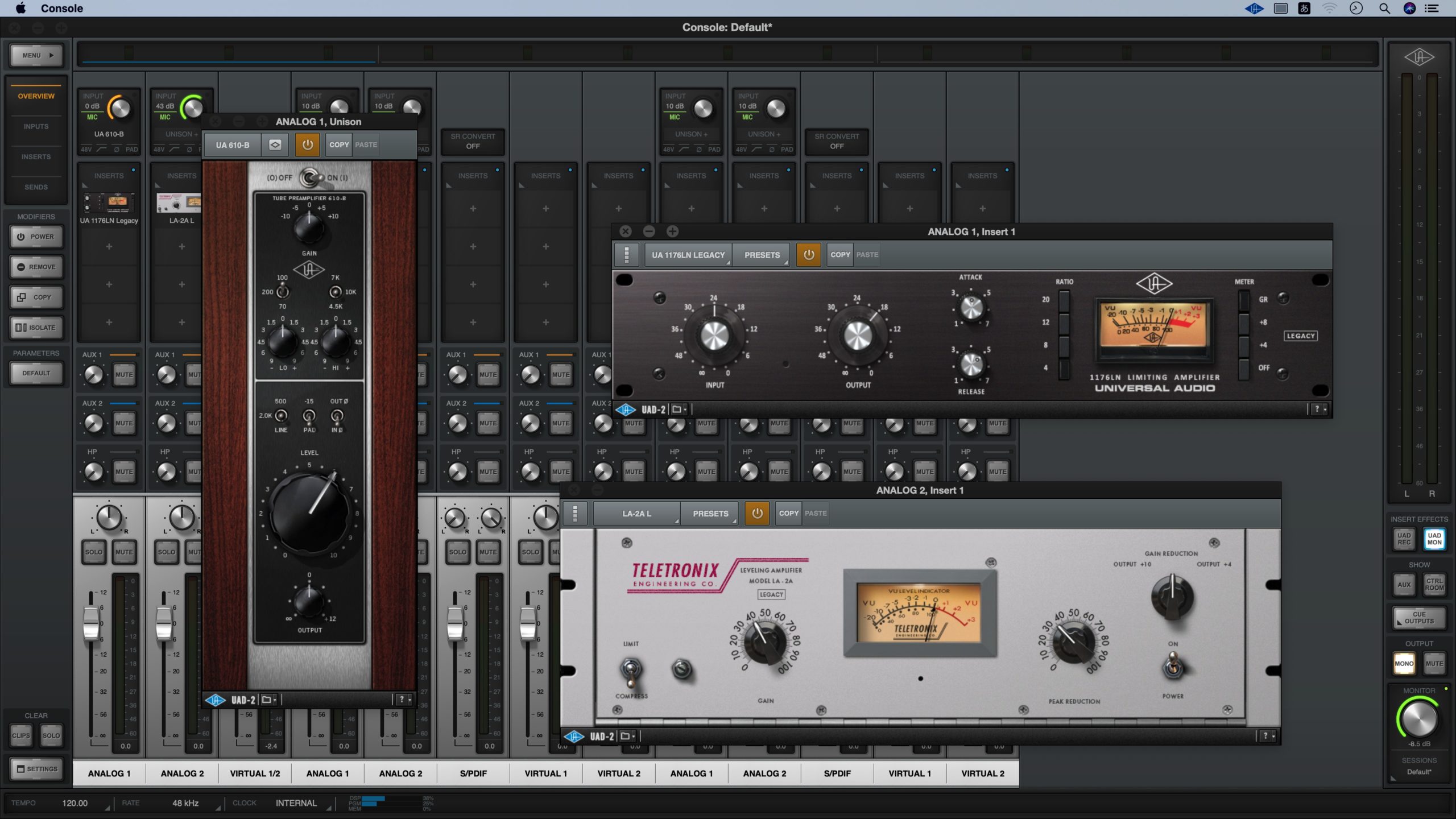Flip the LA-2A POWER switch
1456x819 pixels.
point(1172,665)
